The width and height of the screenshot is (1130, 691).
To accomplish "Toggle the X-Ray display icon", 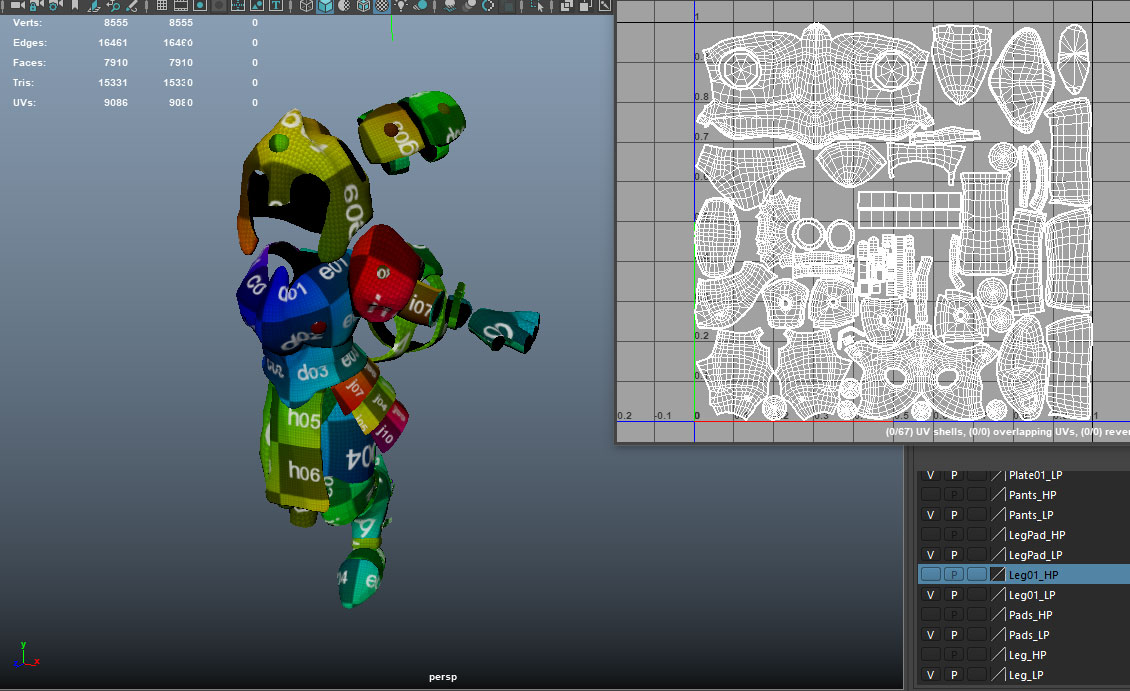I will (x=567, y=6).
